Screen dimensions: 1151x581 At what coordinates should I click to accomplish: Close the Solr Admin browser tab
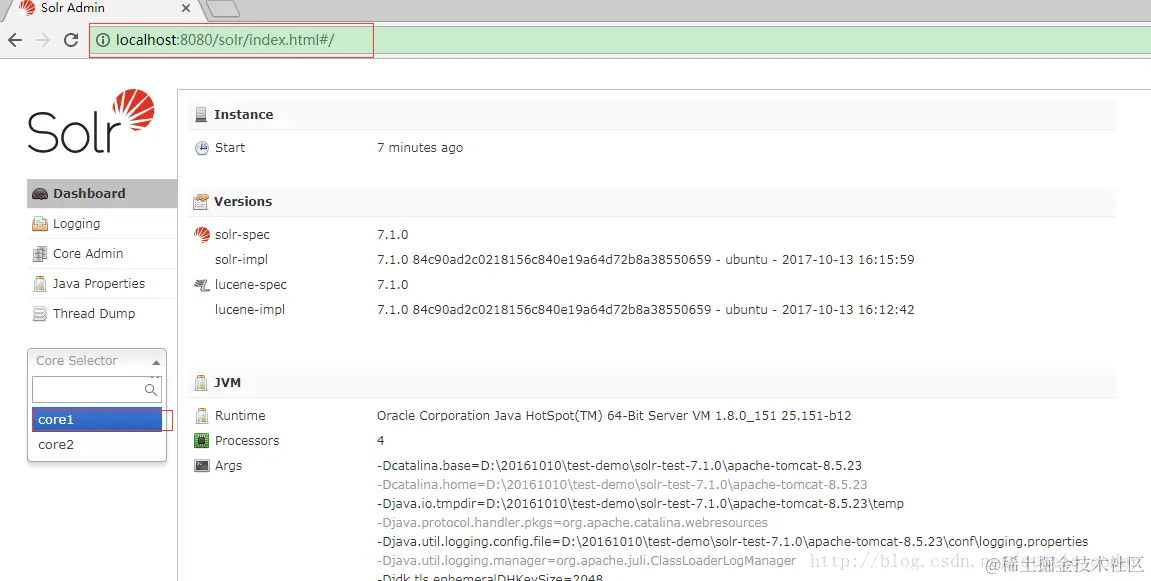click(x=186, y=8)
